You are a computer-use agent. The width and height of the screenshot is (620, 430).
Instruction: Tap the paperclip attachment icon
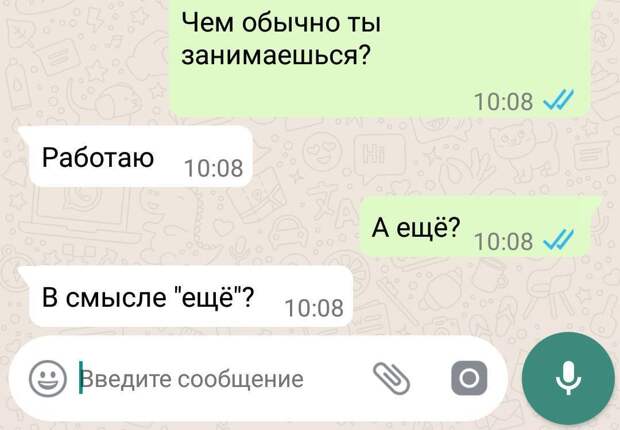point(391,379)
